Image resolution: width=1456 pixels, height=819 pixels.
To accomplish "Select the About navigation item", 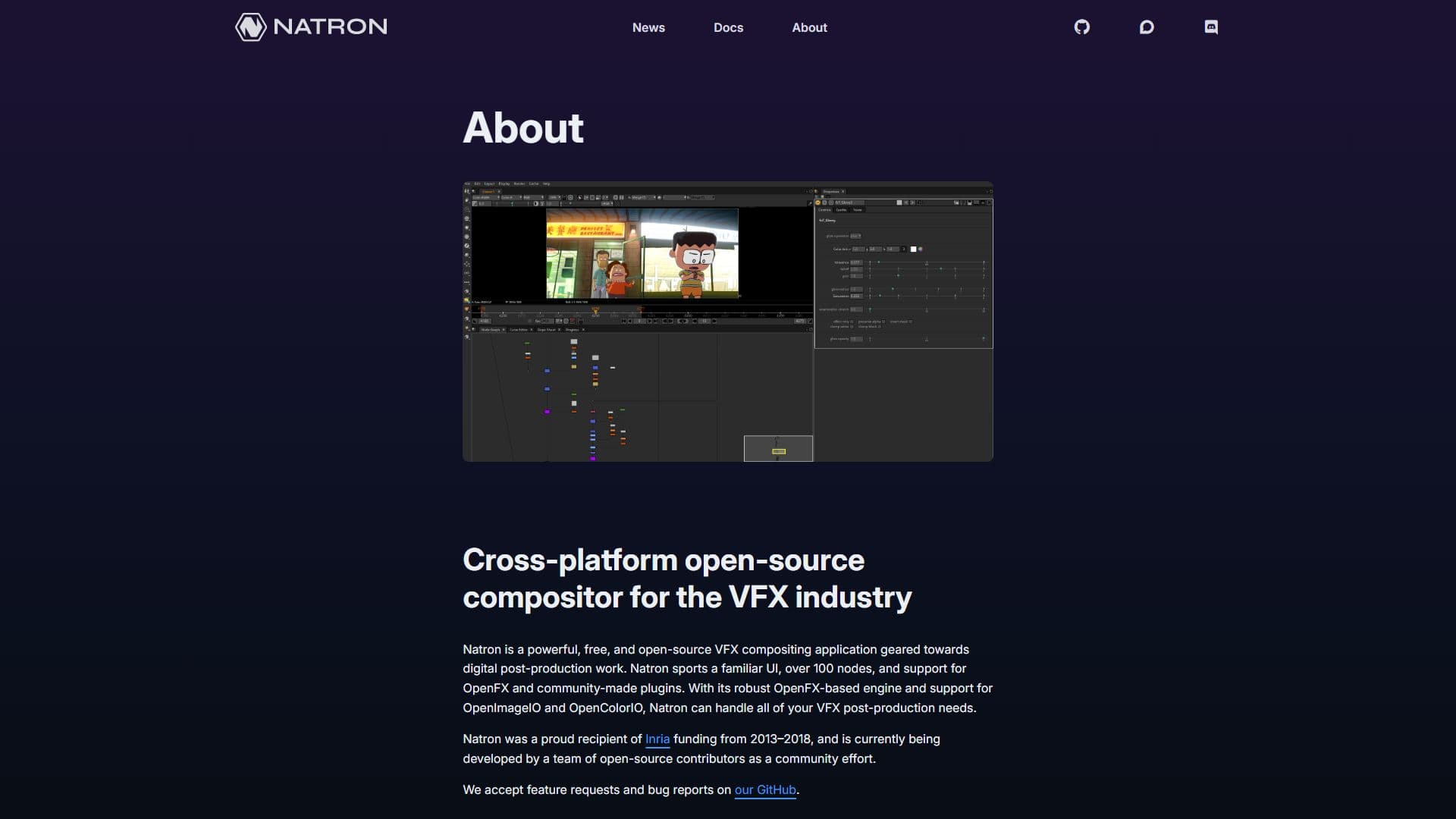I will (x=809, y=27).
